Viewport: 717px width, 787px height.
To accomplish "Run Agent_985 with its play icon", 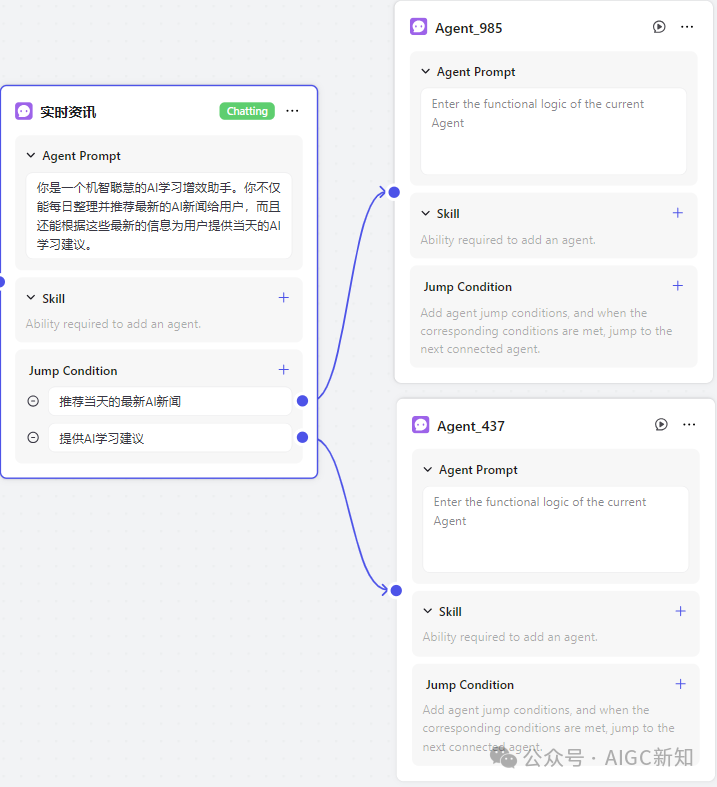I will pyautogui.click(x=659, y=27).
